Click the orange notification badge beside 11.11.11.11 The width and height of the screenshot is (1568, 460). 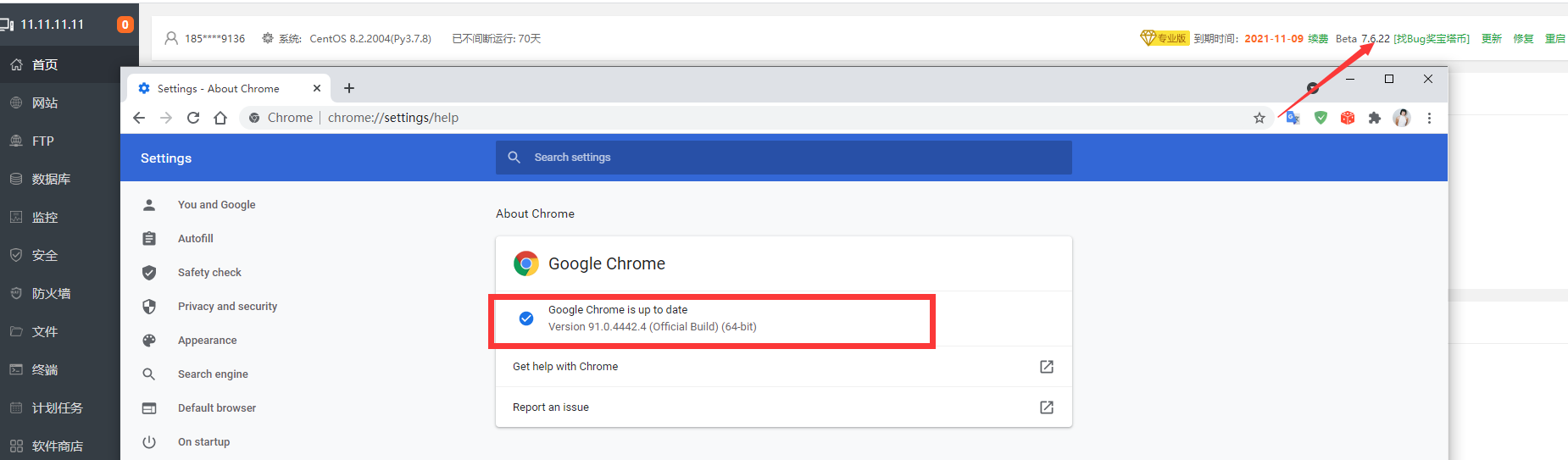pyautogui.click(x=125, y=25)
